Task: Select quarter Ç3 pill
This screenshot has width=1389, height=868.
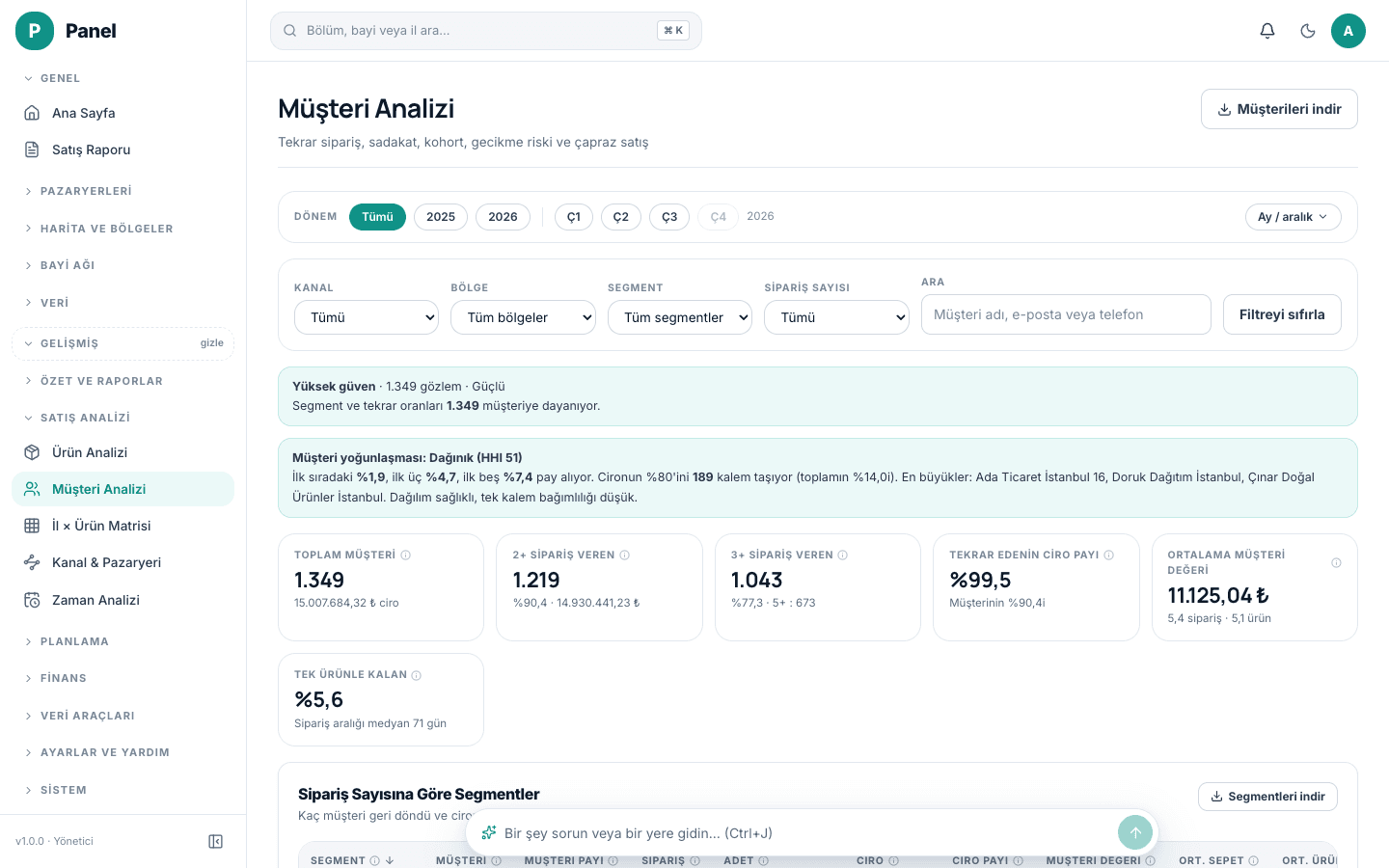Action: pyautogui.click(x=669, y=217)
